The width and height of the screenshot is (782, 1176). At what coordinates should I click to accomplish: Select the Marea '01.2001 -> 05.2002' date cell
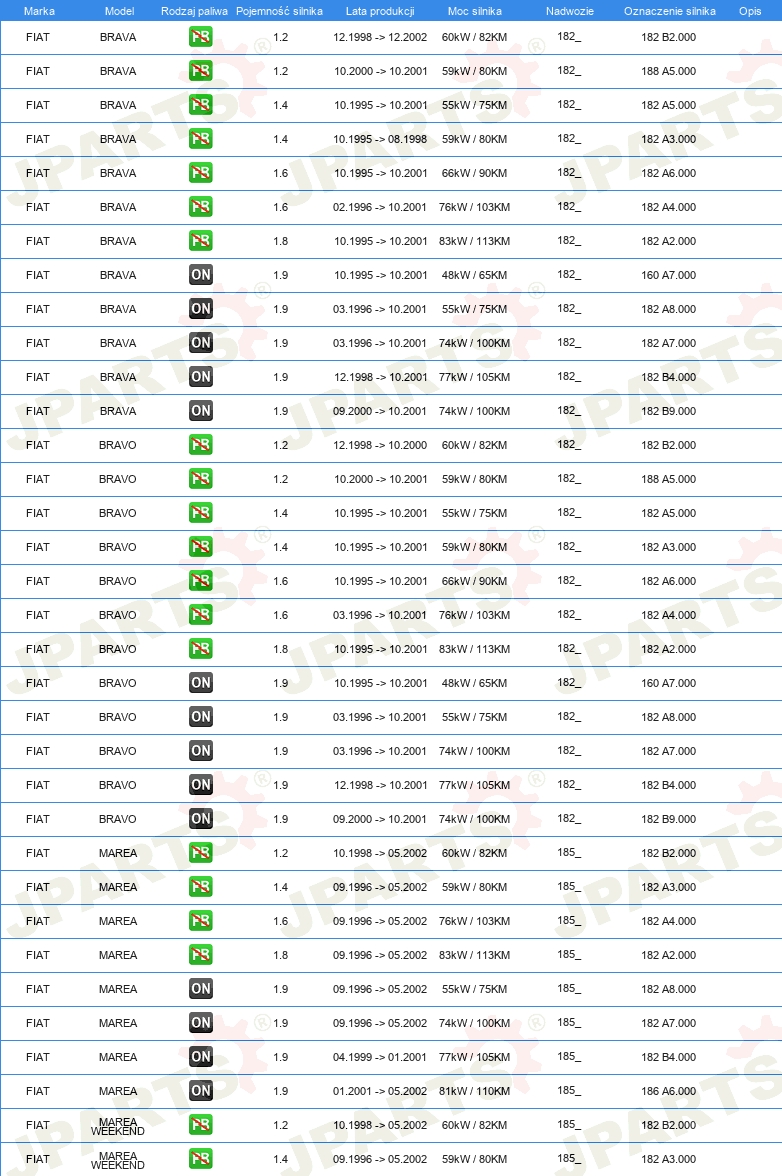coord(380,1091)
